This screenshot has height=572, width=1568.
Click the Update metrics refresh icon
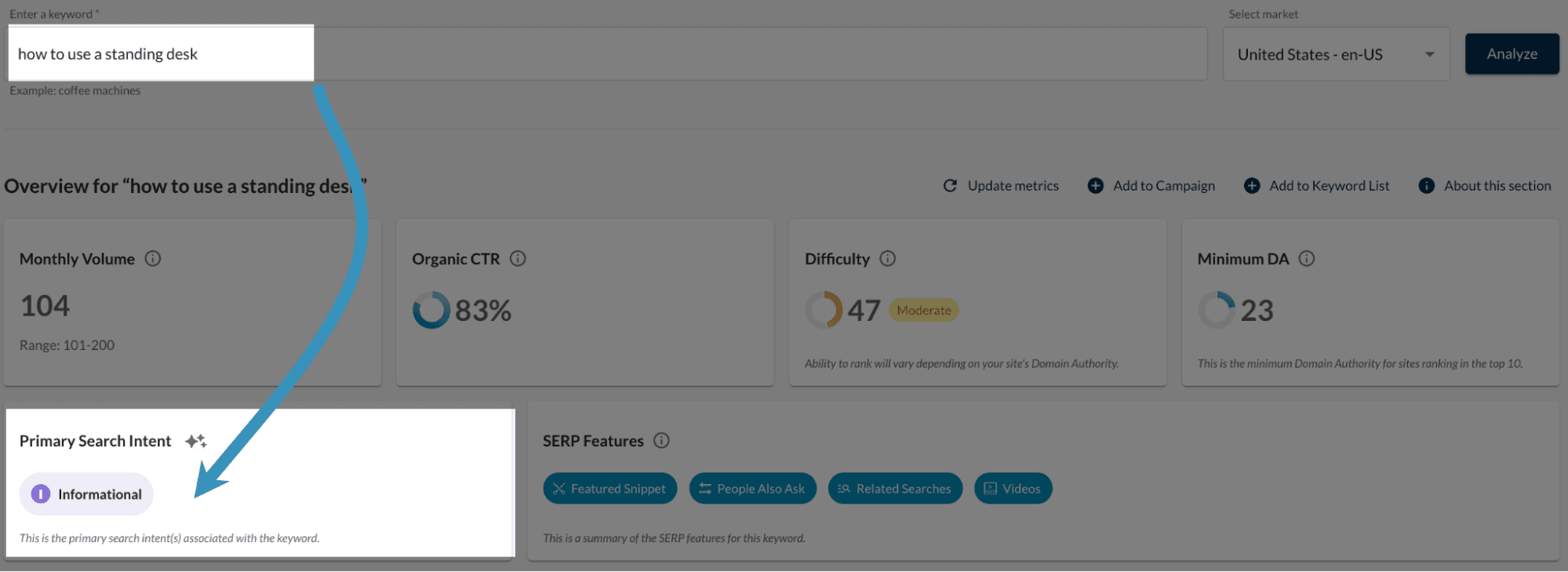coord(950,186)
